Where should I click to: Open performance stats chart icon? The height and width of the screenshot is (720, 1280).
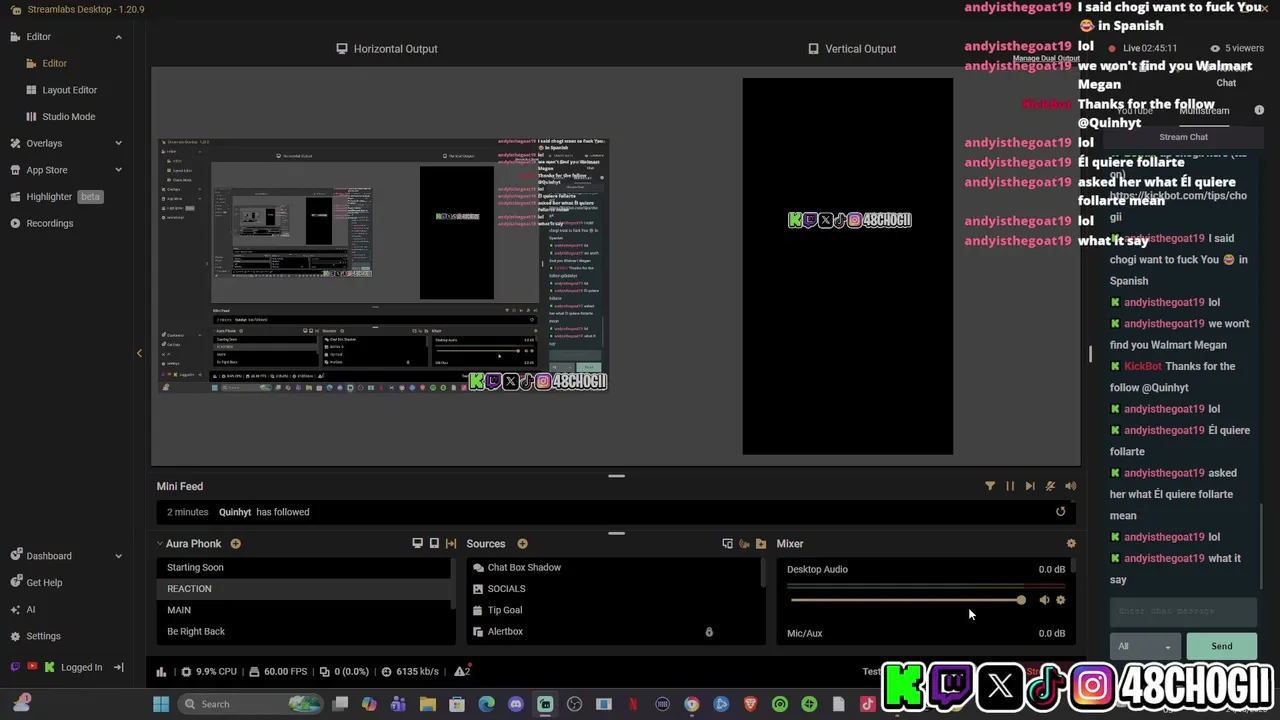pos(160,671)
